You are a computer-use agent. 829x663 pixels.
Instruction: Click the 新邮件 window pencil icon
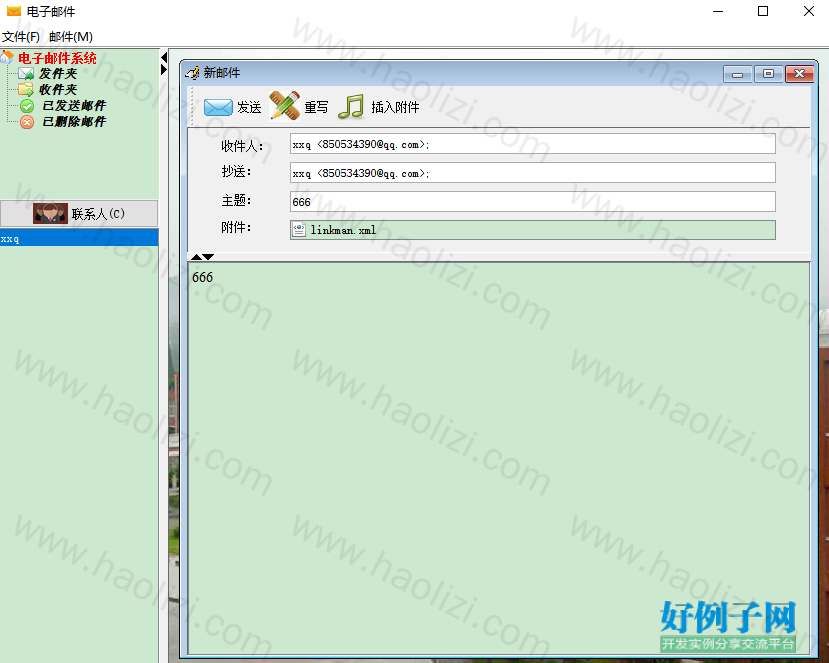tap(192, 72)
